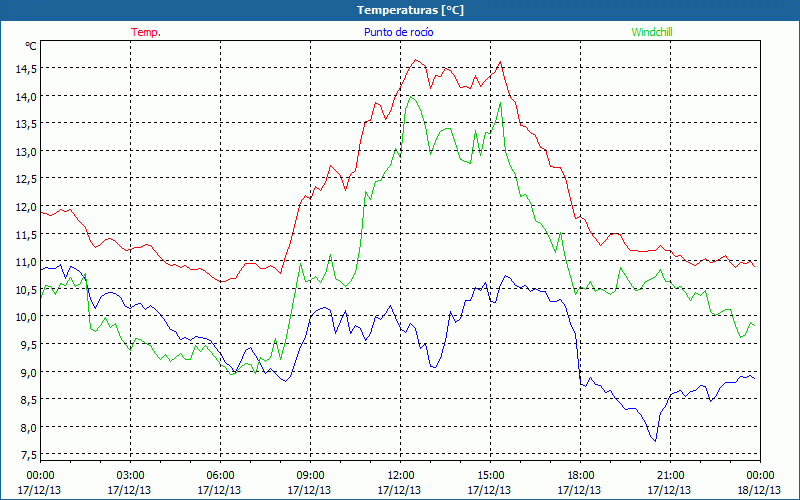Select the red 'Temp.' legend label
Screen dimensions: 800x500
tap(146, 32)
